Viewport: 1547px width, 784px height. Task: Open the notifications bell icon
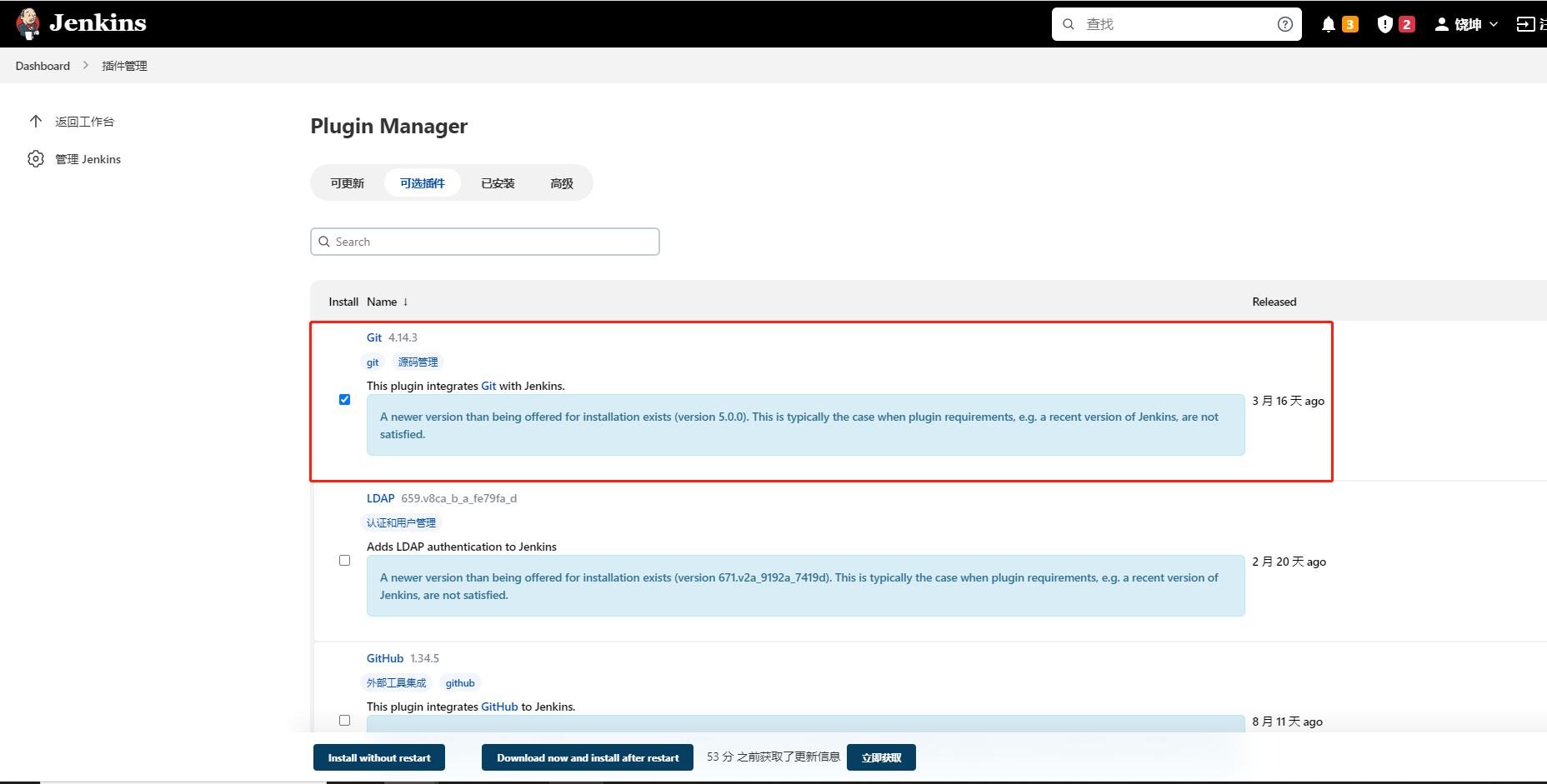[x=1329, y=24]
